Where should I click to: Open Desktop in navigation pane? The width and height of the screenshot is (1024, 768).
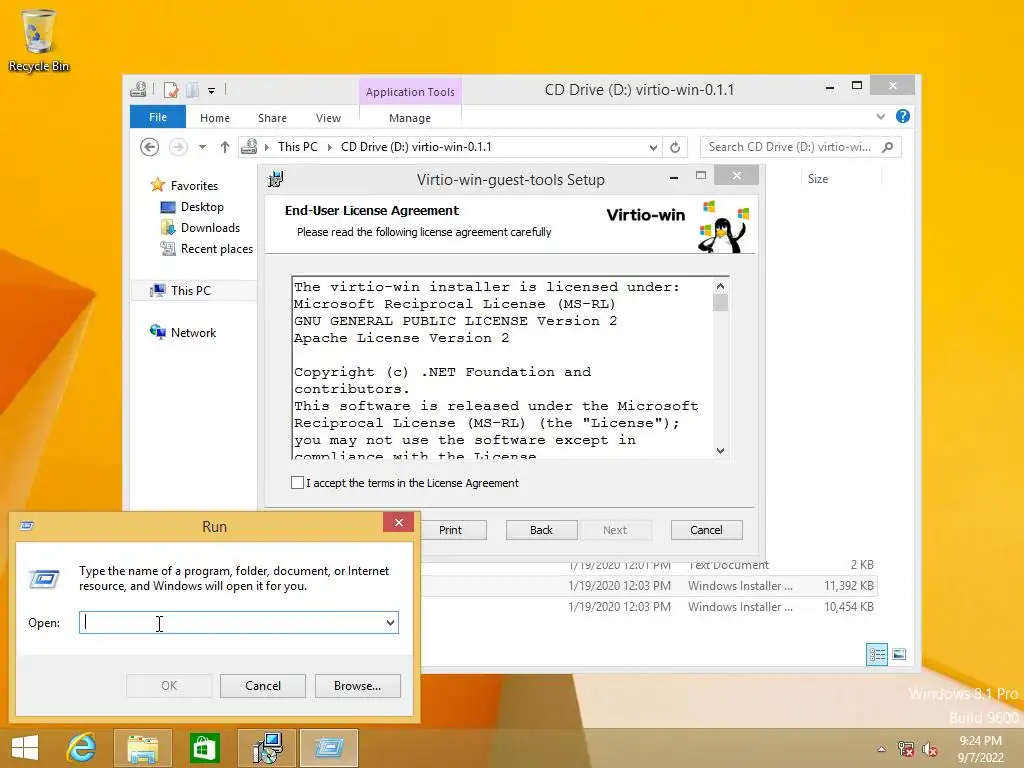pyautogui.click(x=202, y=206)
